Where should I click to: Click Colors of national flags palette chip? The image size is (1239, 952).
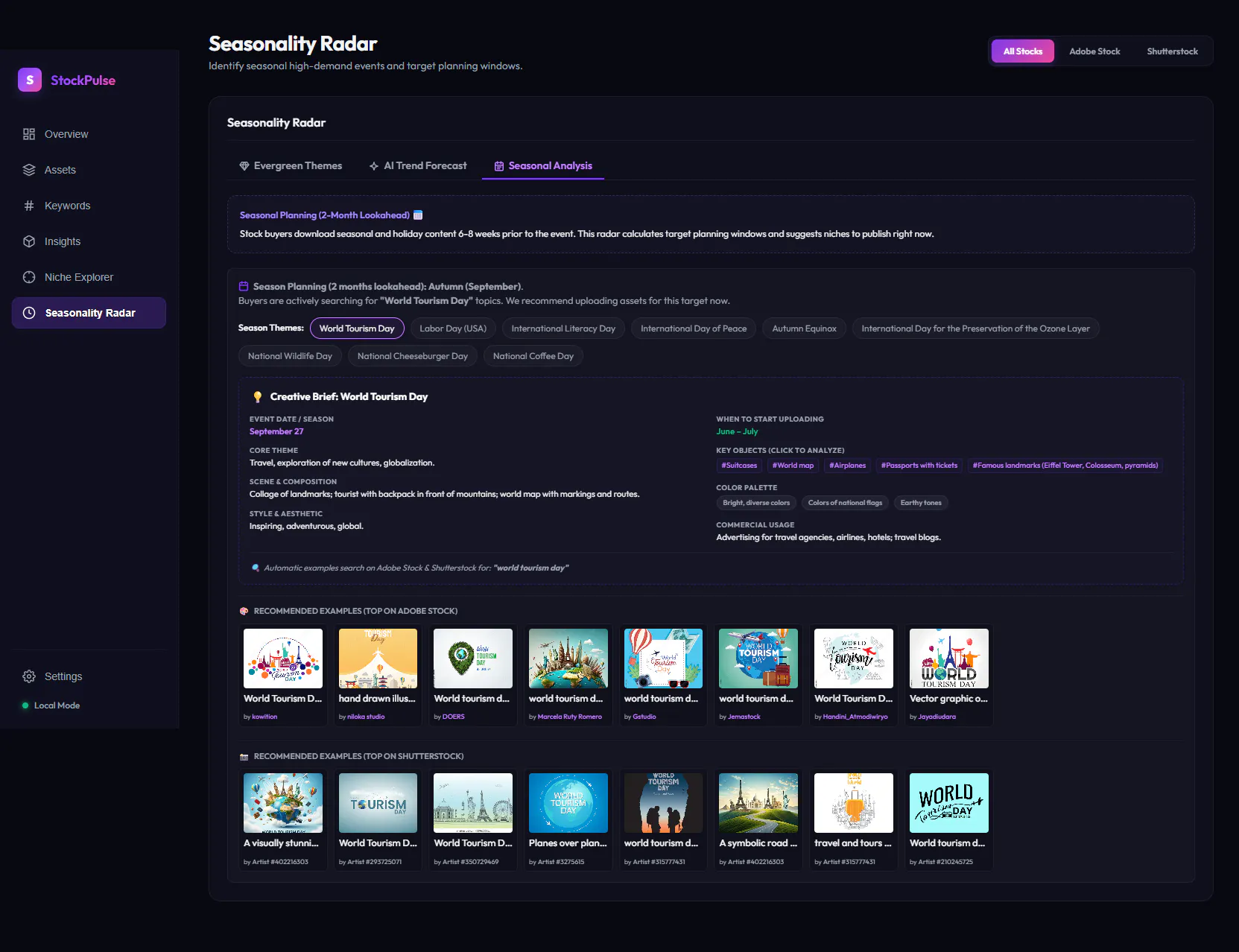tap(845, 503)
